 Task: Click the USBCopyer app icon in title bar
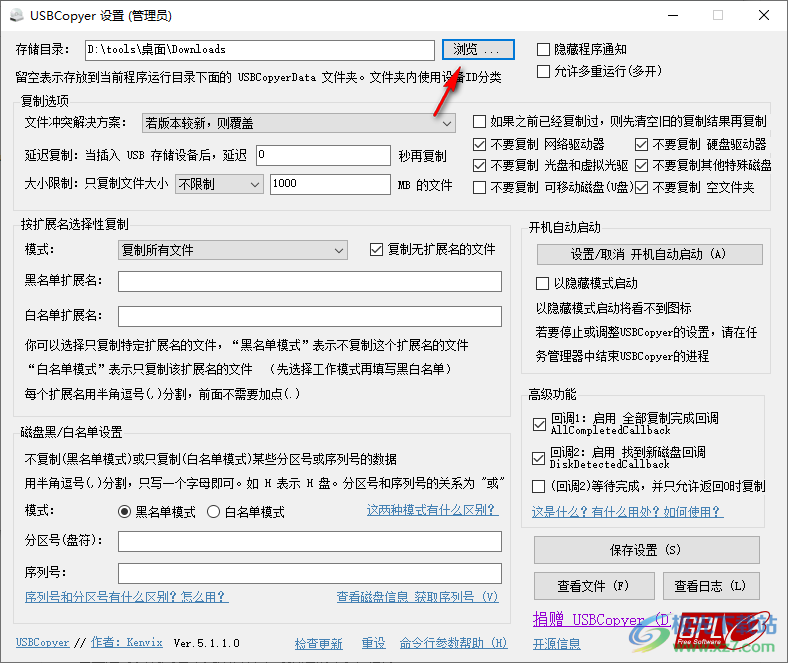pos(16,16)
